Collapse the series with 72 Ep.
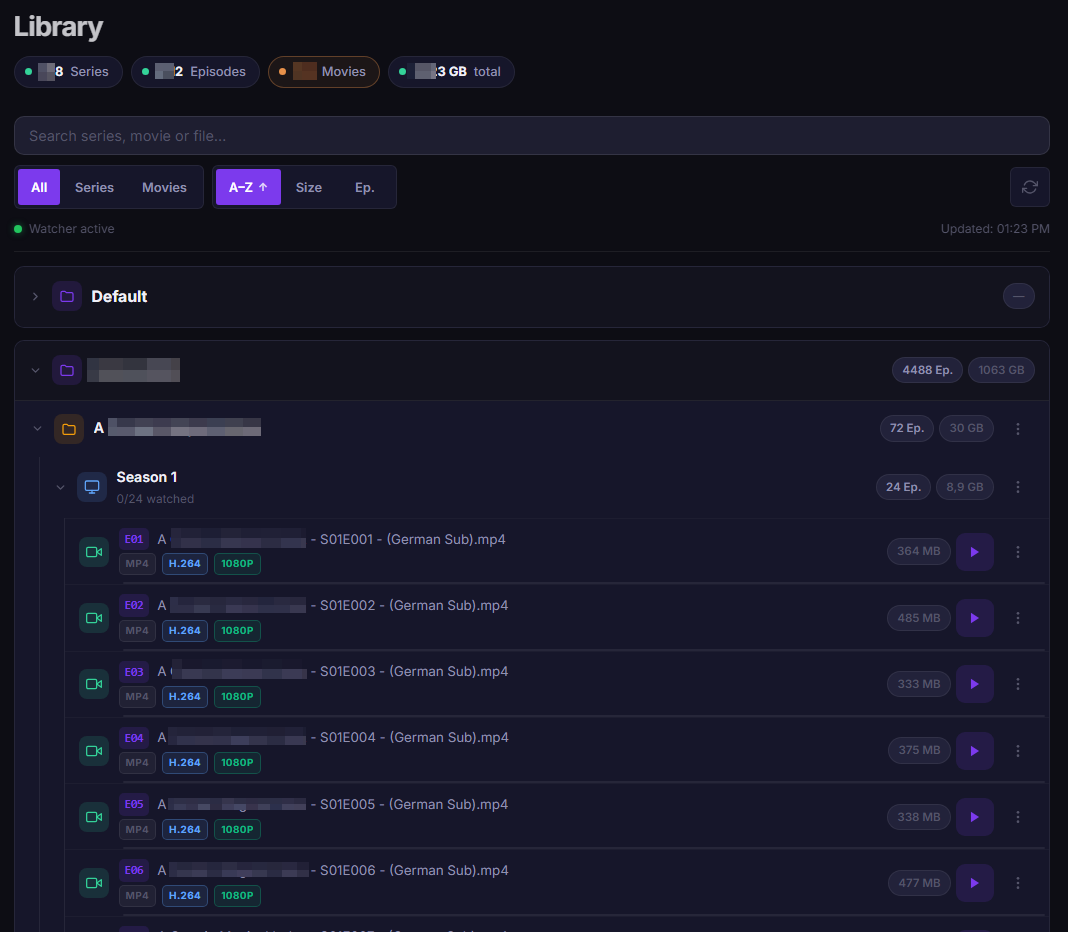 37,429
